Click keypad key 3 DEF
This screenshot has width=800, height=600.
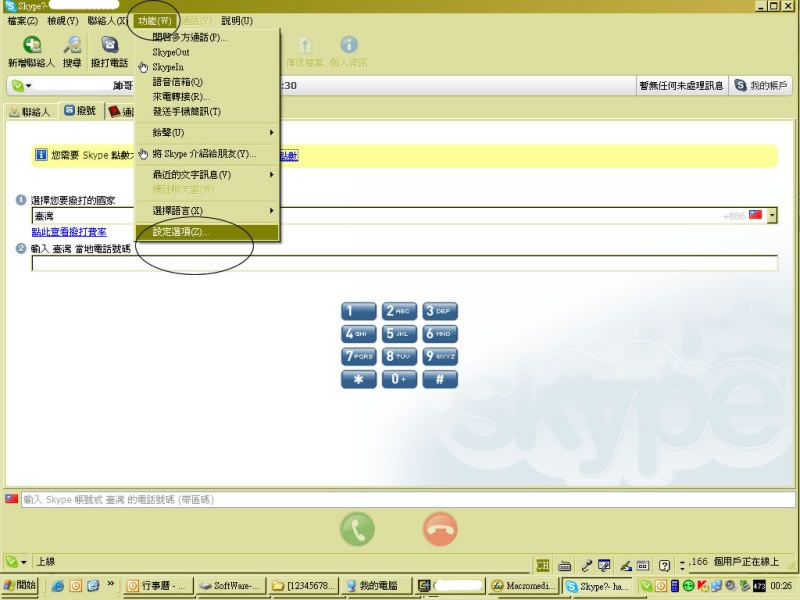point(440,311)
